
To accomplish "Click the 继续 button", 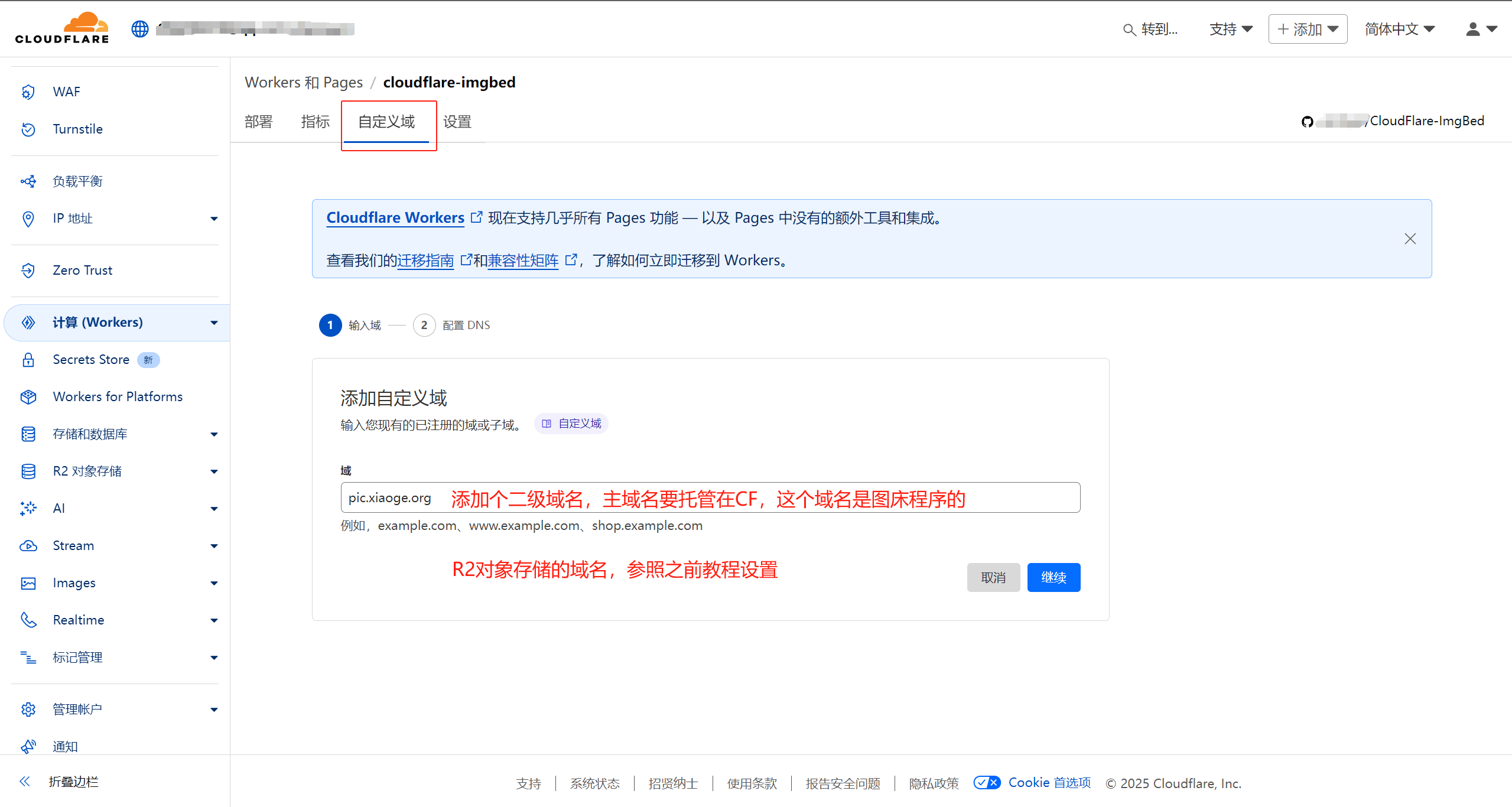I will (1053, 577).
